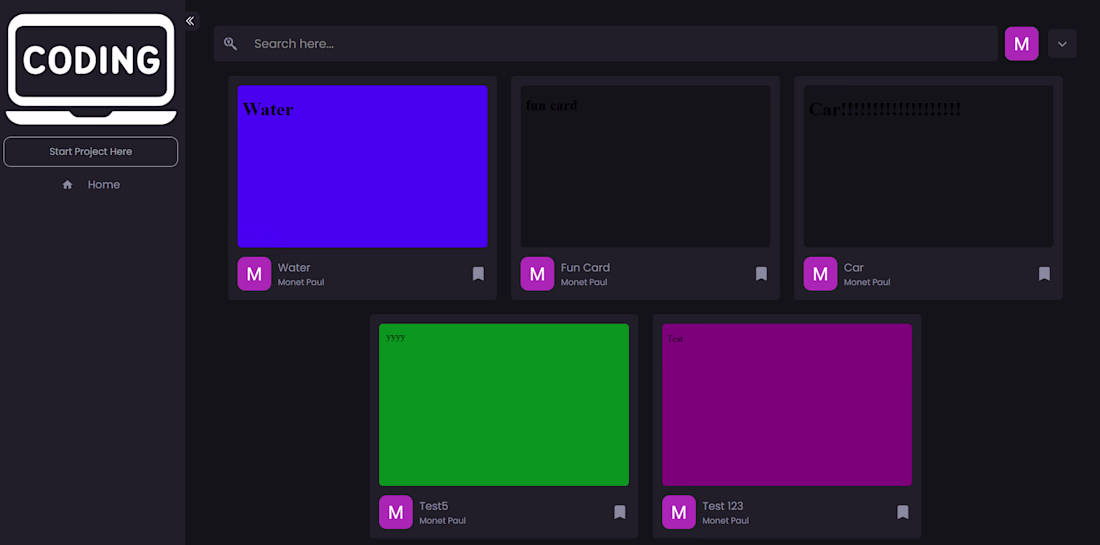Bookmark the Fun Card project

point(761,274)
